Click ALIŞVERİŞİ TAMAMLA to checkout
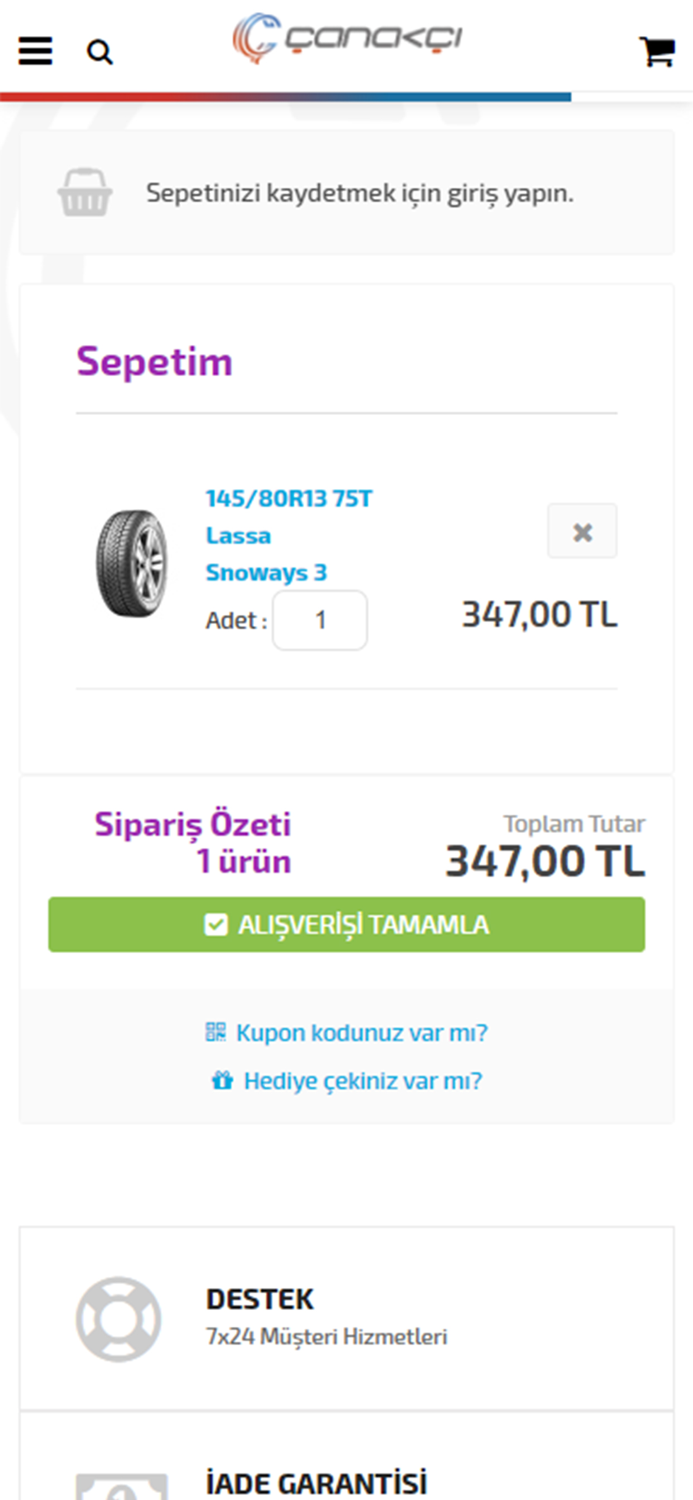Viewport: 693px width, 1500px height. coord(346,924)
